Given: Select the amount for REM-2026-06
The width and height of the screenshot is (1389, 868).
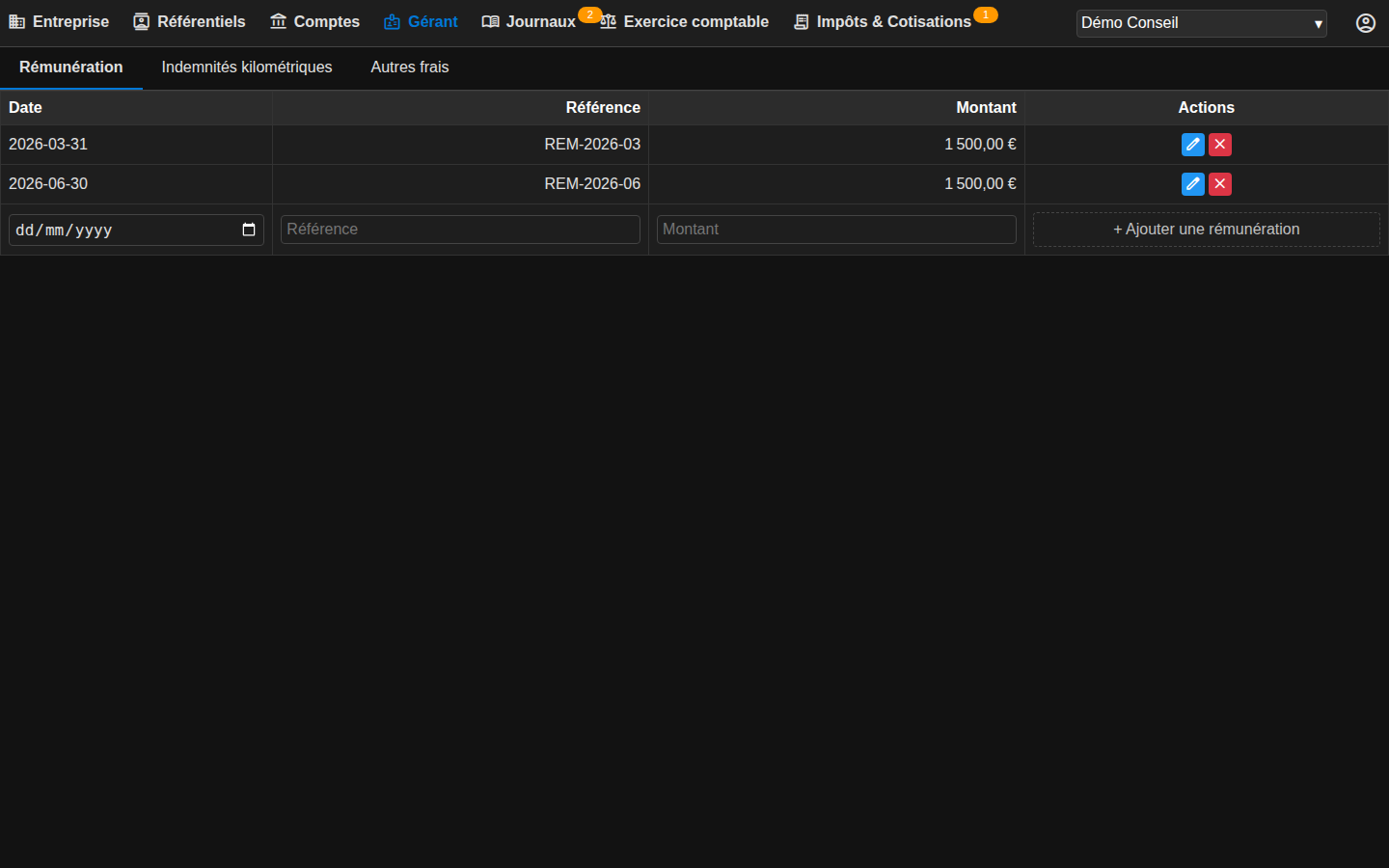Looking at the screenshot, I should point(836,184).
